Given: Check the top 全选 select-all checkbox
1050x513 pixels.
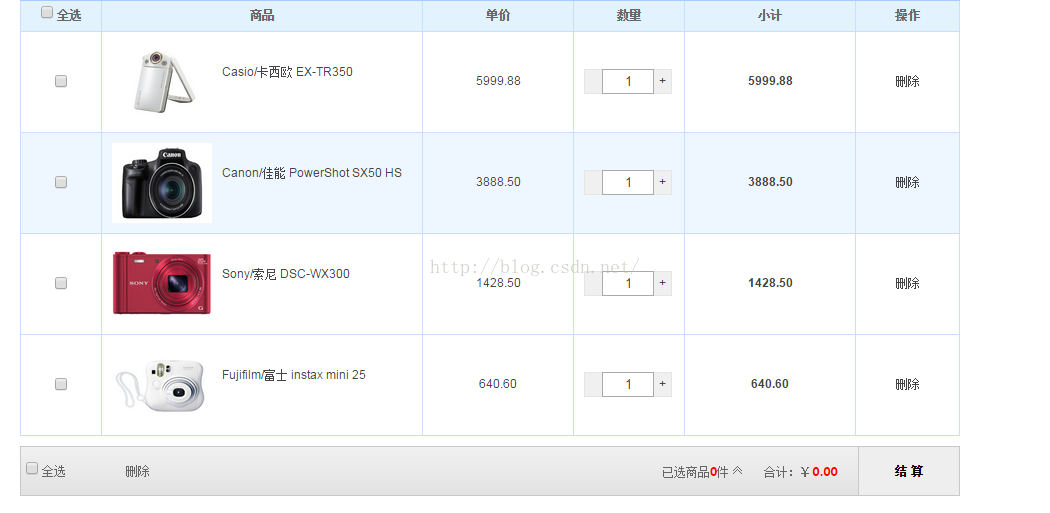Looking at the screenshot, I should click(x=47, y=12).
